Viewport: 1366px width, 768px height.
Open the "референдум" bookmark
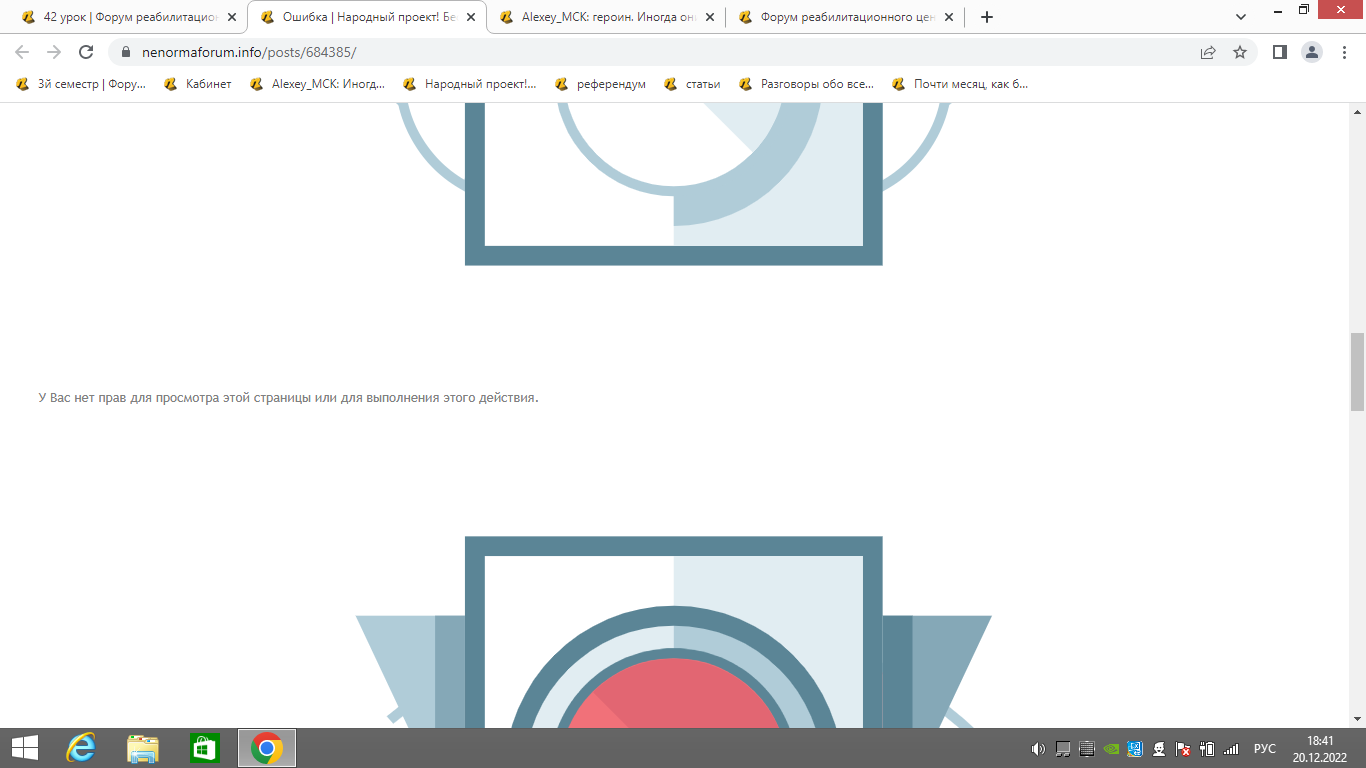tap(600, 84)
